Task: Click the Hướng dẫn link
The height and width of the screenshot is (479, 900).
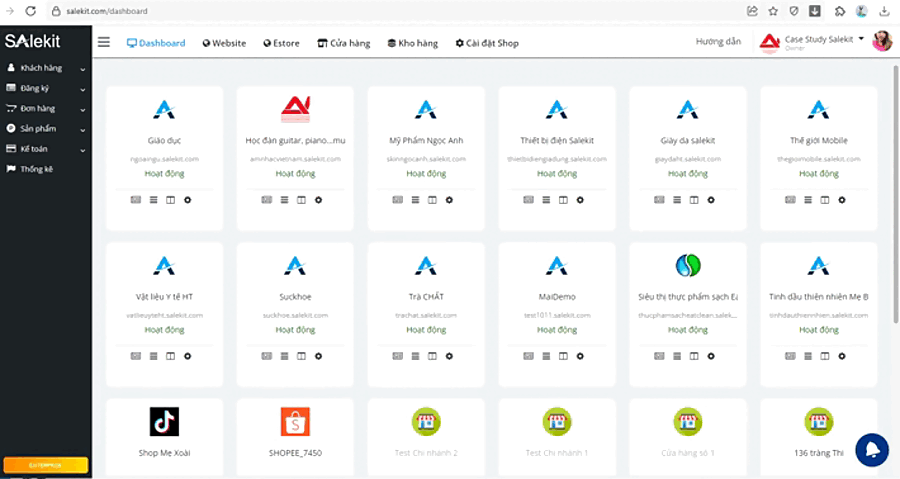Action: point(718,42)
